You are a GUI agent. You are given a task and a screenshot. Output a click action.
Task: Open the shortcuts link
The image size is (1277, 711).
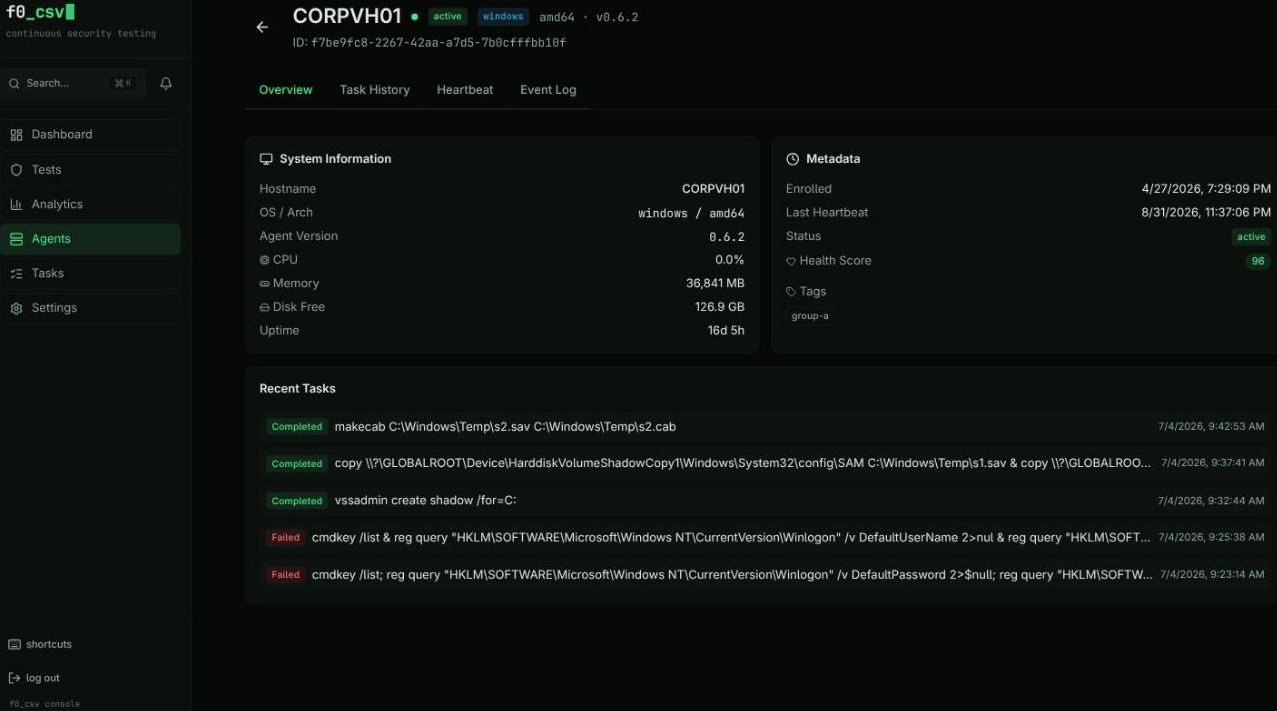[40, 644]
